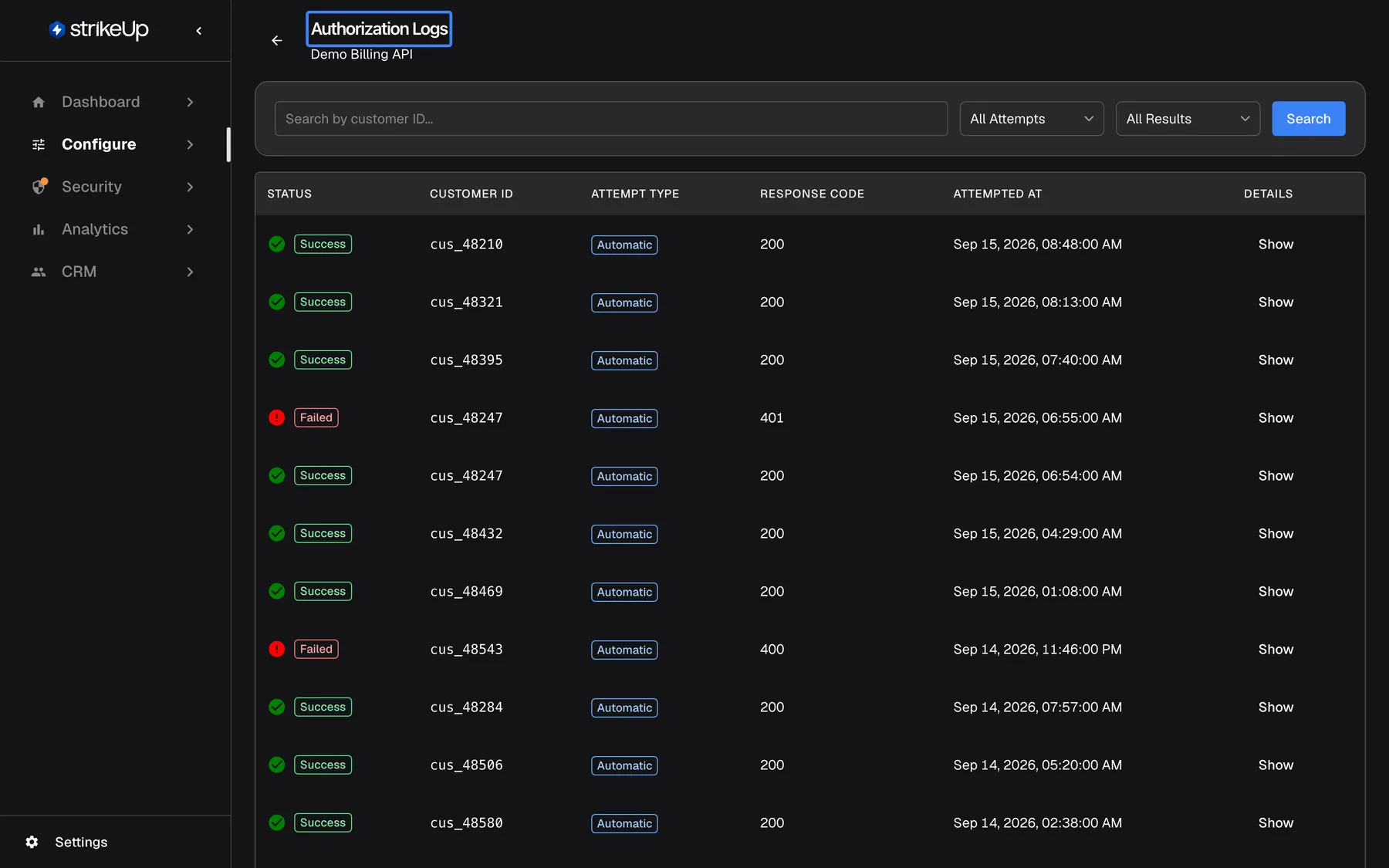
Task: Click the success check icon for cus_48210
Action: [x=277, y=244]
